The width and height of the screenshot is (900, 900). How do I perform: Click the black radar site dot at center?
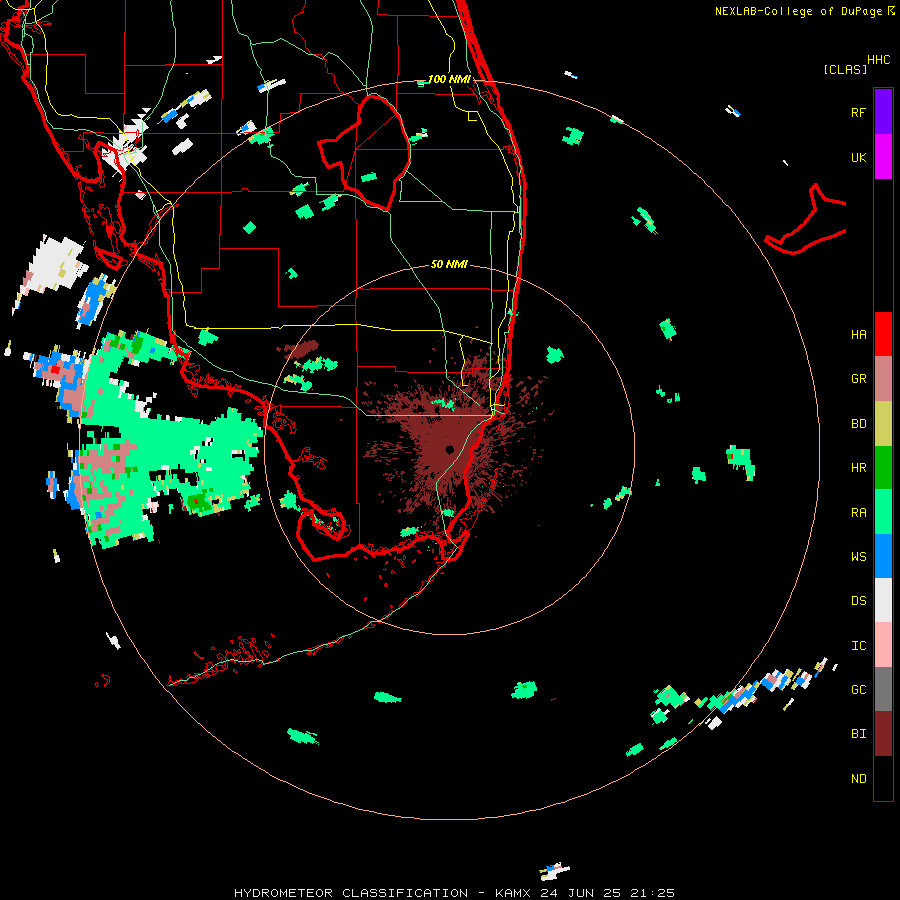tap(449, 449)
